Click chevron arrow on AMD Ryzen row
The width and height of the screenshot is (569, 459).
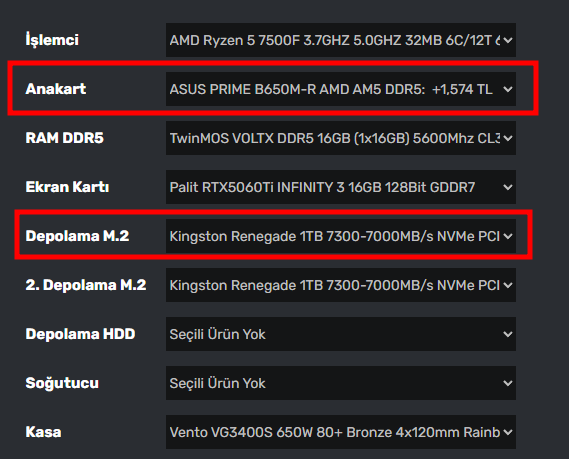coord(508,40)
